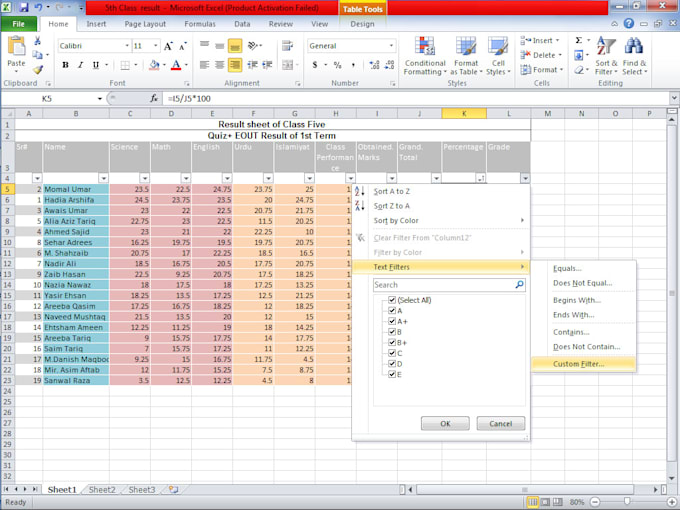Click the AutoSum sigma icon

(x=579, y=40)
